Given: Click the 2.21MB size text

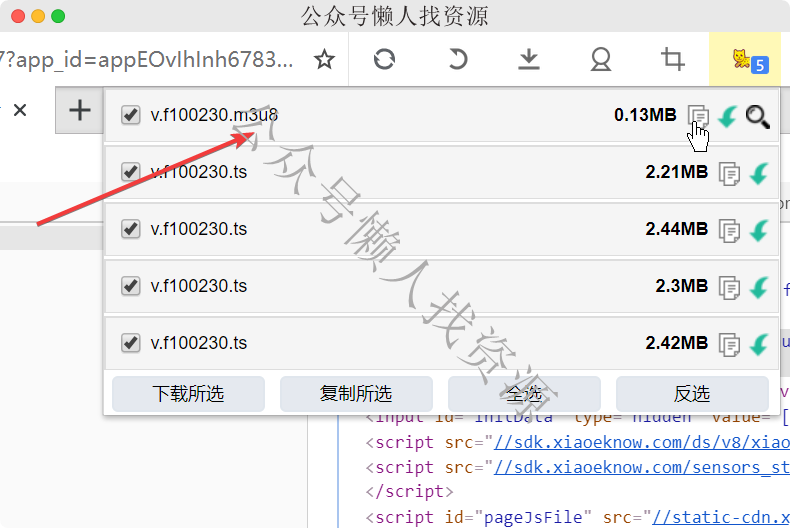Looking at the screenshot, I should pyautogui.click(x=677, y=172).
